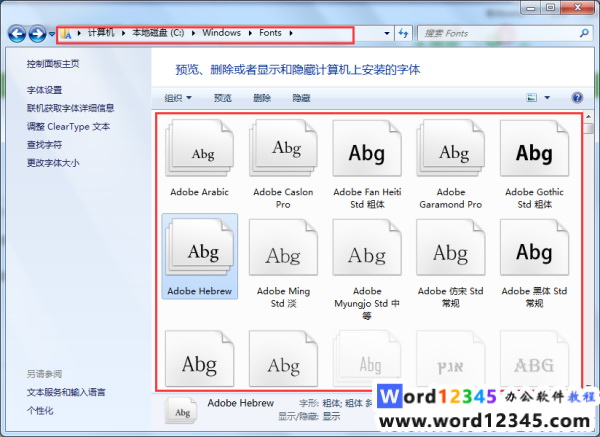Click the Adobe Hebrew preview icon in the details pane

[x=181, y=410]
